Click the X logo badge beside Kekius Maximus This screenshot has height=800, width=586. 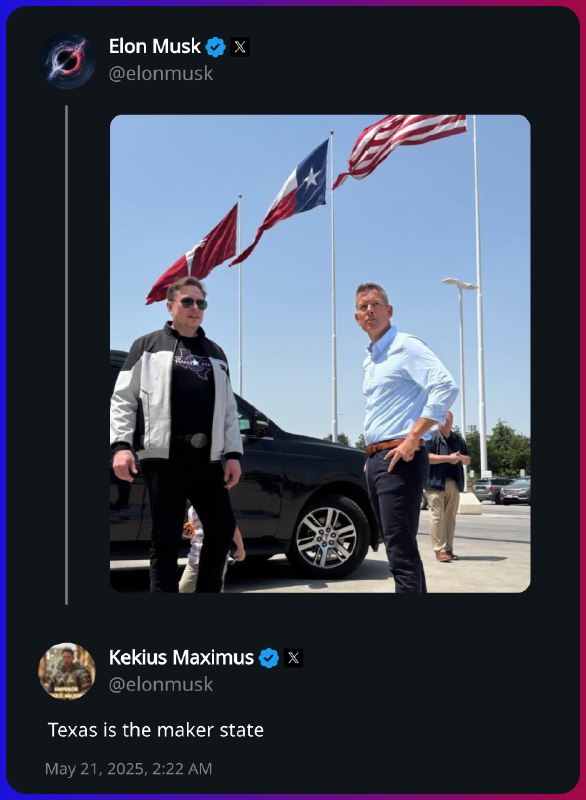[293, 658]
